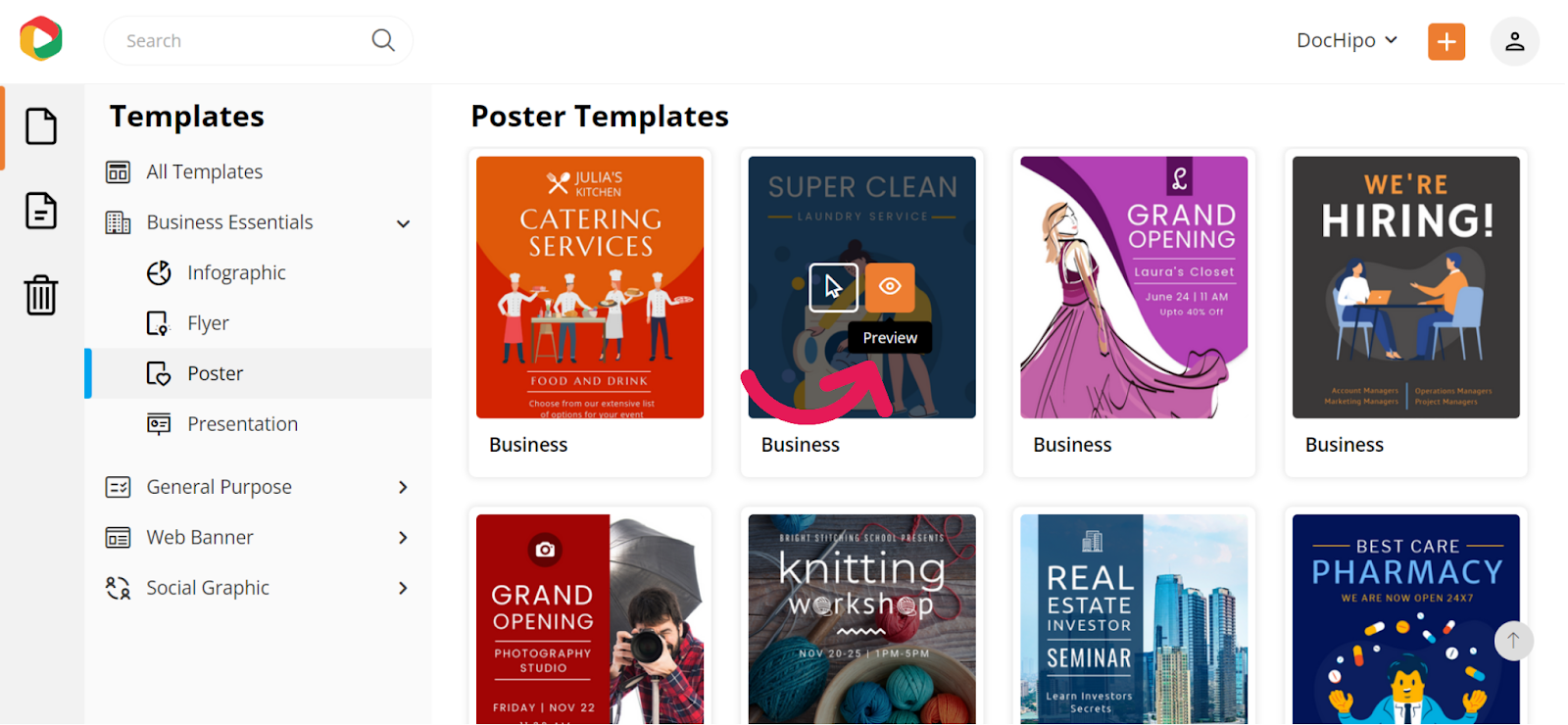Expand the Social Graphic section chevron
The width and height of the screenshot is (1568, 725).
point(403,588)
